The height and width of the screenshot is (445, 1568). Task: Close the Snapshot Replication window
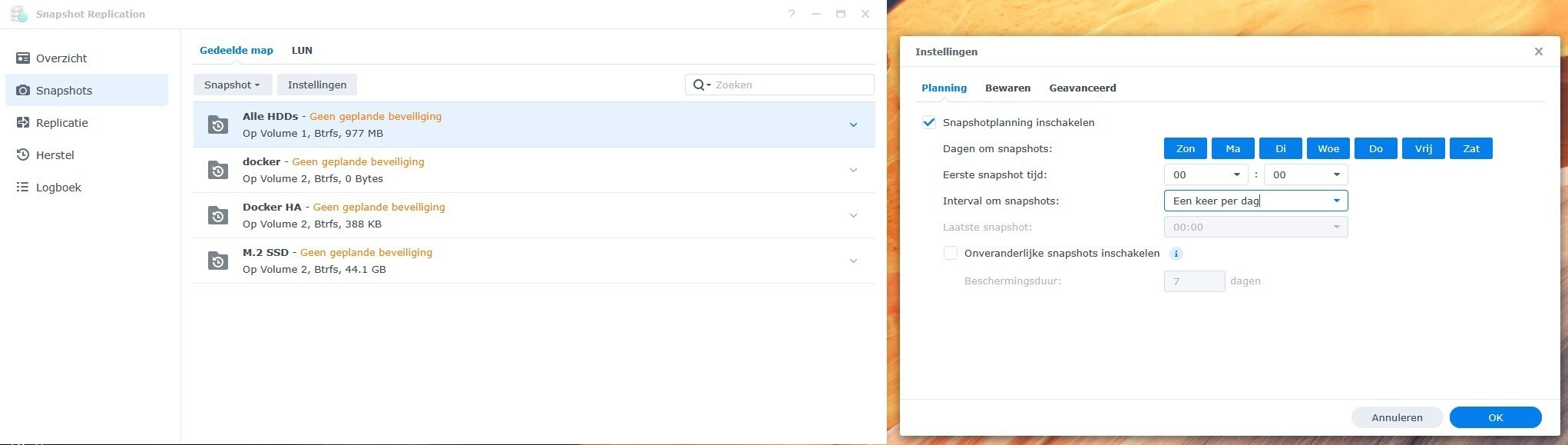point(865,14)
